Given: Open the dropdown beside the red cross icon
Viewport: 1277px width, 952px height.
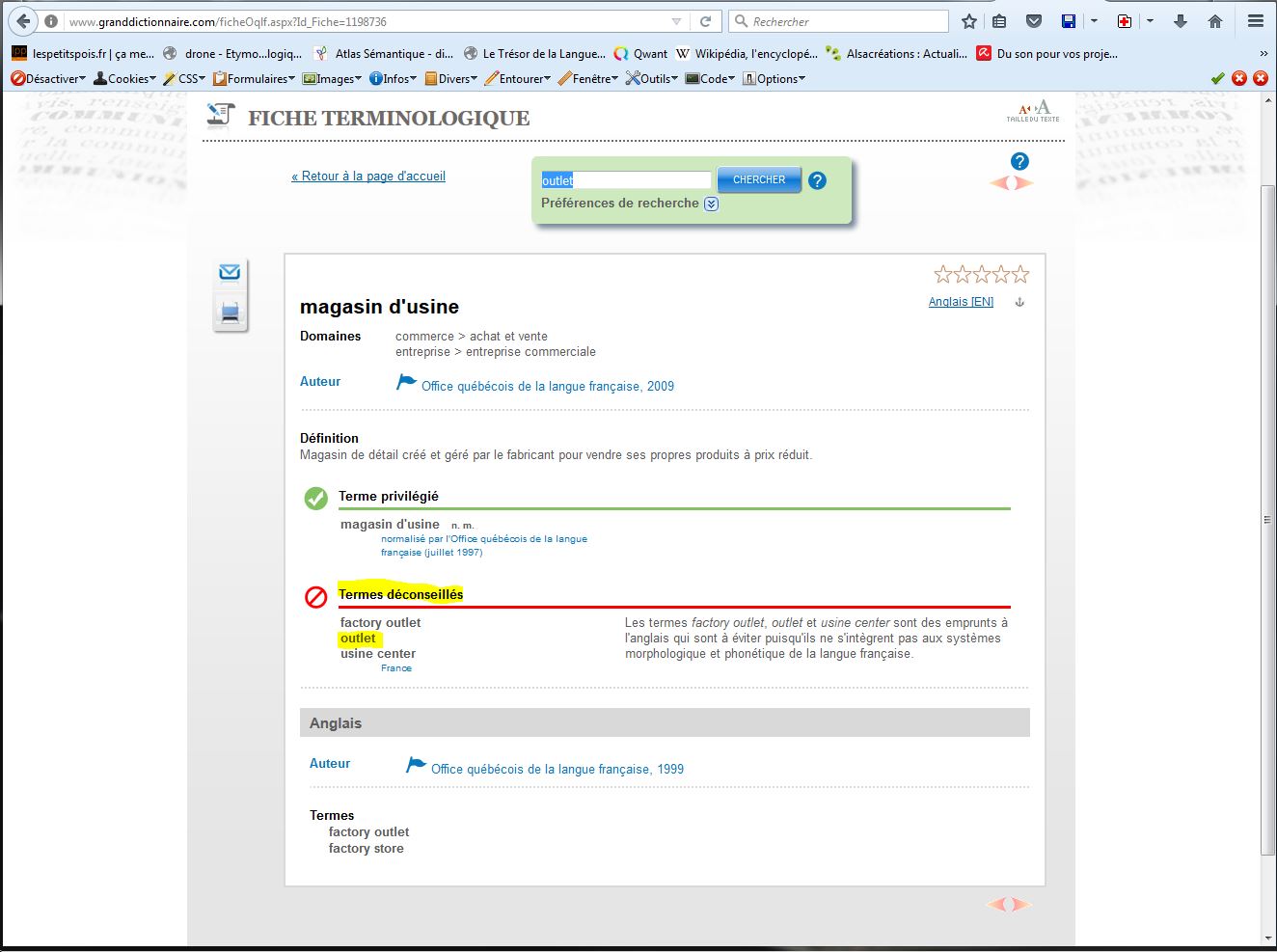Looking at the screenshot, I should coord(1150,21).
